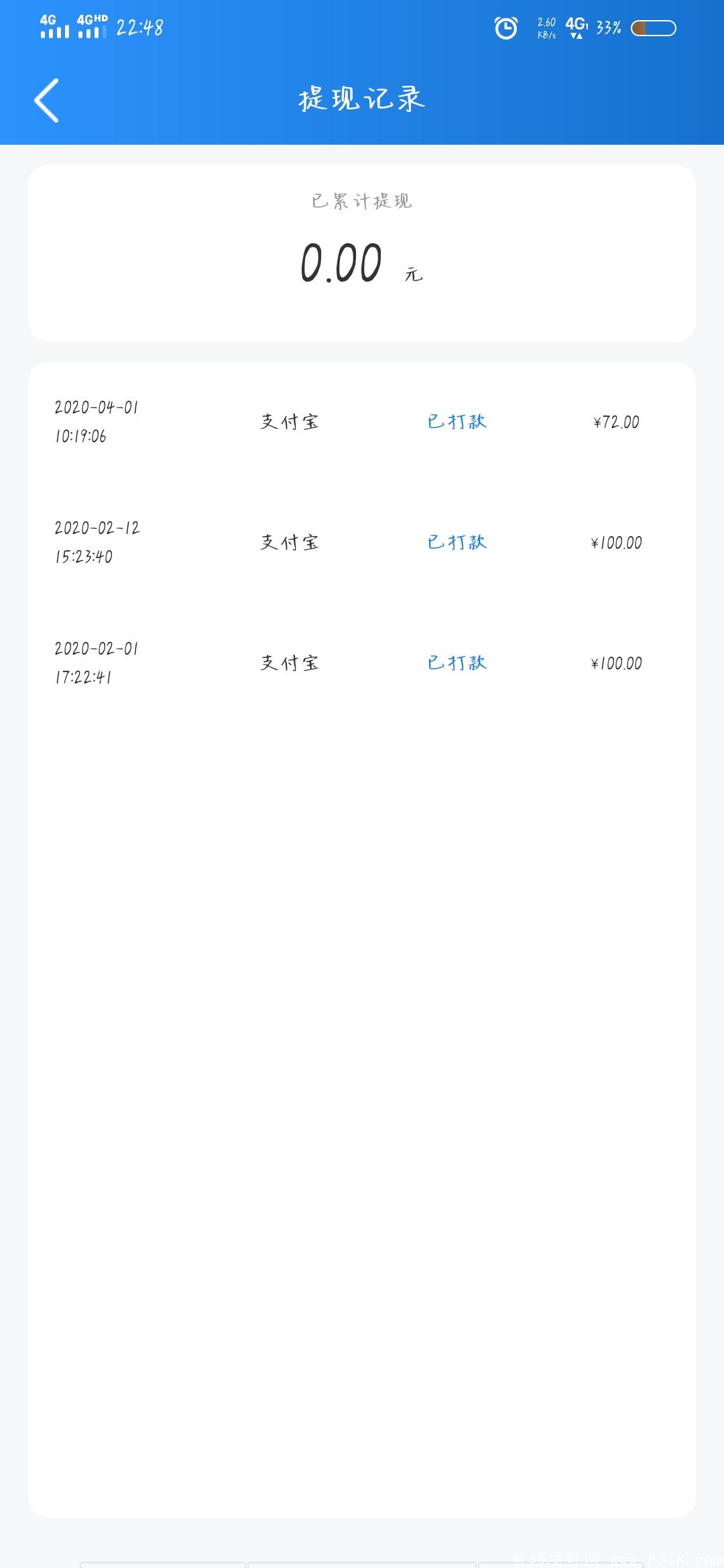Image resolution: width=724 pixels, height=1568 pixels.
Task: Tap the 提现记录 page title
Action: point(362,99)
